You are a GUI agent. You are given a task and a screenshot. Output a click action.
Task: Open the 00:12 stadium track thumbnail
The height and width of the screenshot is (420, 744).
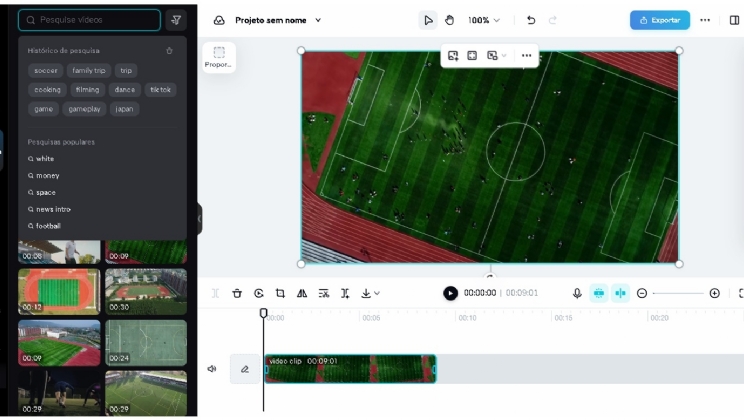(59, 291)
